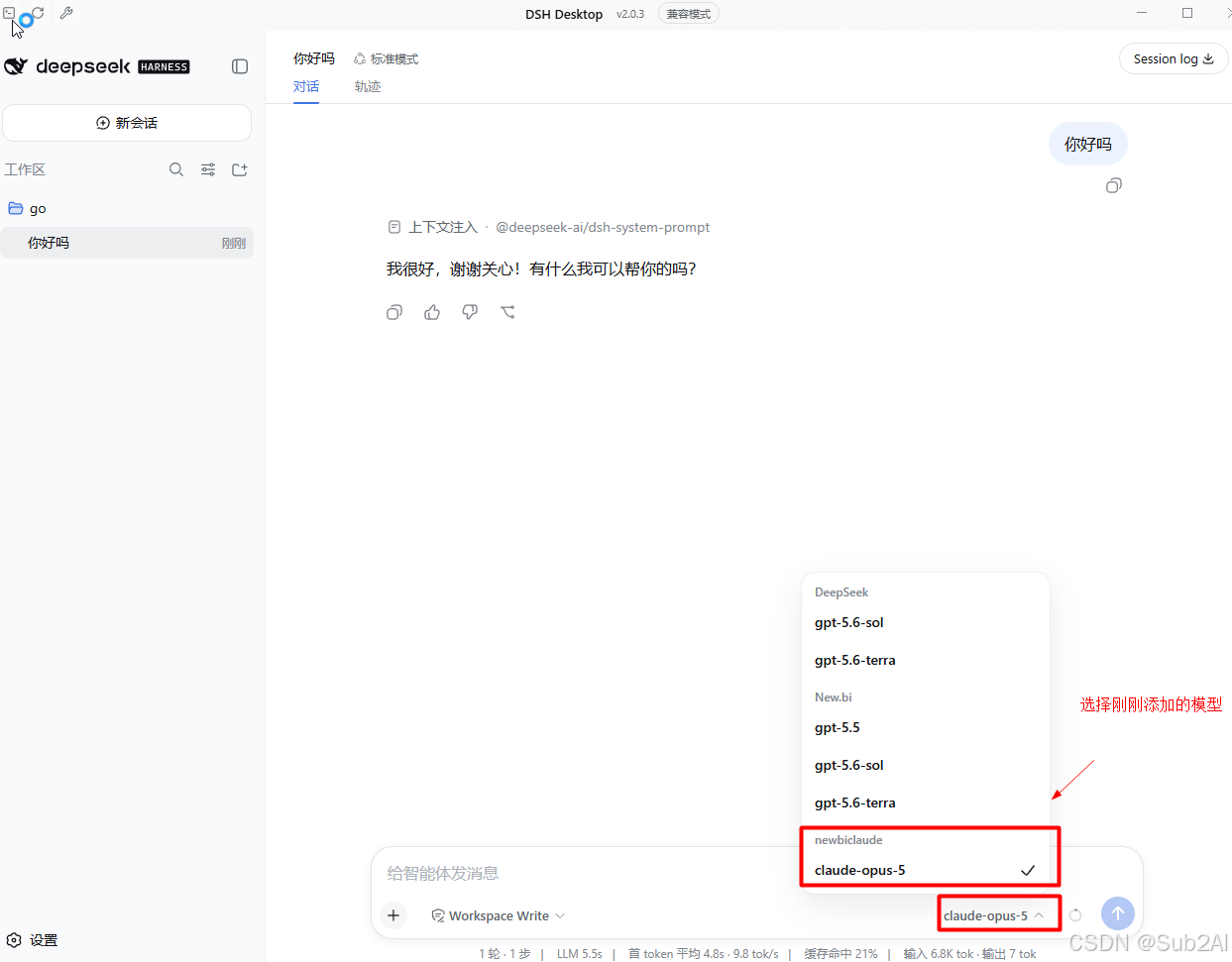
Task: Click the plus attach button
Action: click(x=393, y=915)
